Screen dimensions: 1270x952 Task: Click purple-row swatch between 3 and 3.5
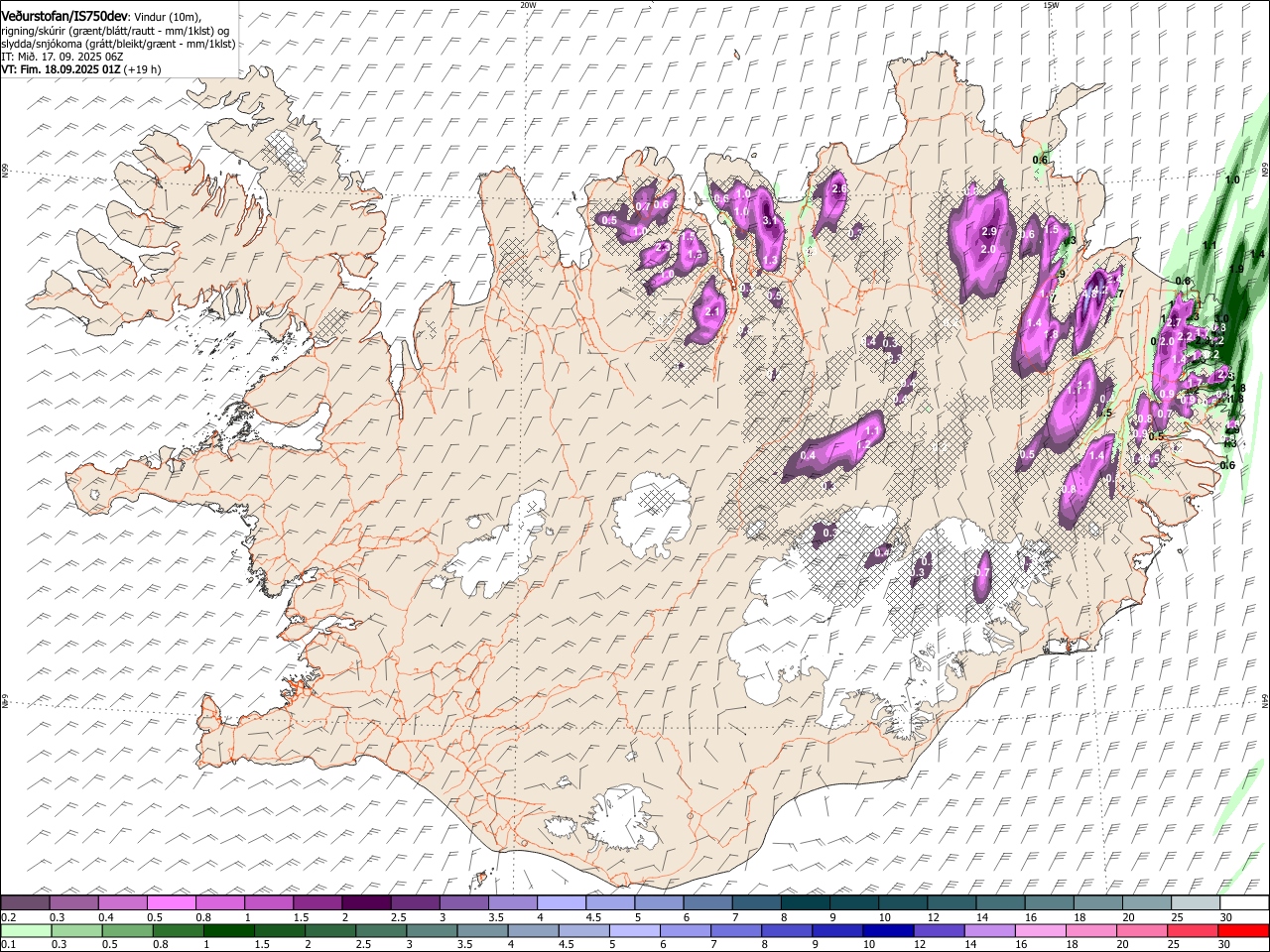(x=463, y=902)
